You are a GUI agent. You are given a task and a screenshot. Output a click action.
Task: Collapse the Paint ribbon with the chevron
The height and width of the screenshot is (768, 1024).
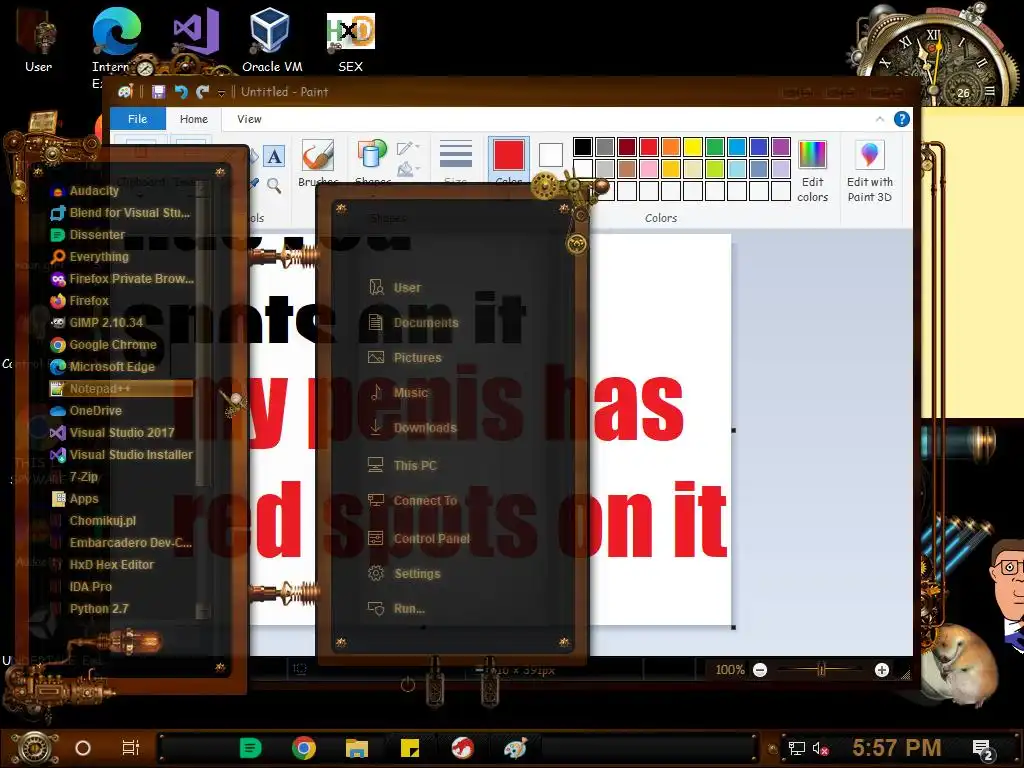click(880, 119)
